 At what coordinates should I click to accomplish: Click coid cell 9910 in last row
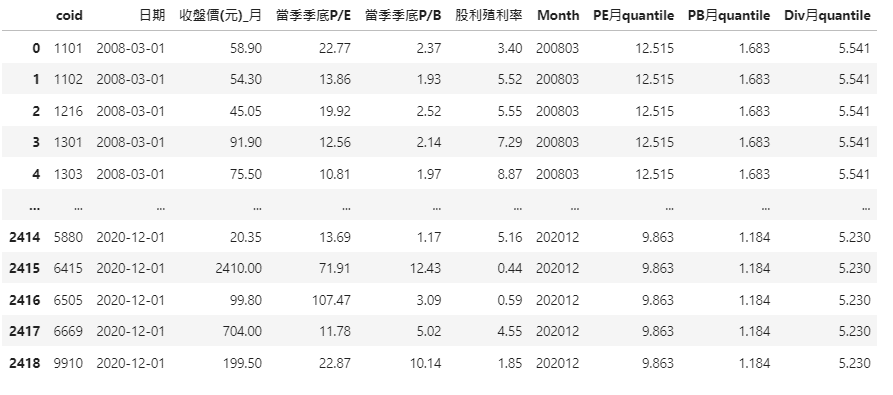68,363
